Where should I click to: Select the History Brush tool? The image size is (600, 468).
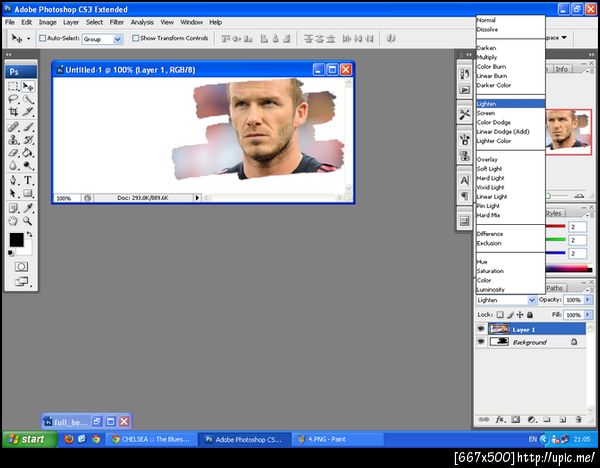[x=28, y=139]
